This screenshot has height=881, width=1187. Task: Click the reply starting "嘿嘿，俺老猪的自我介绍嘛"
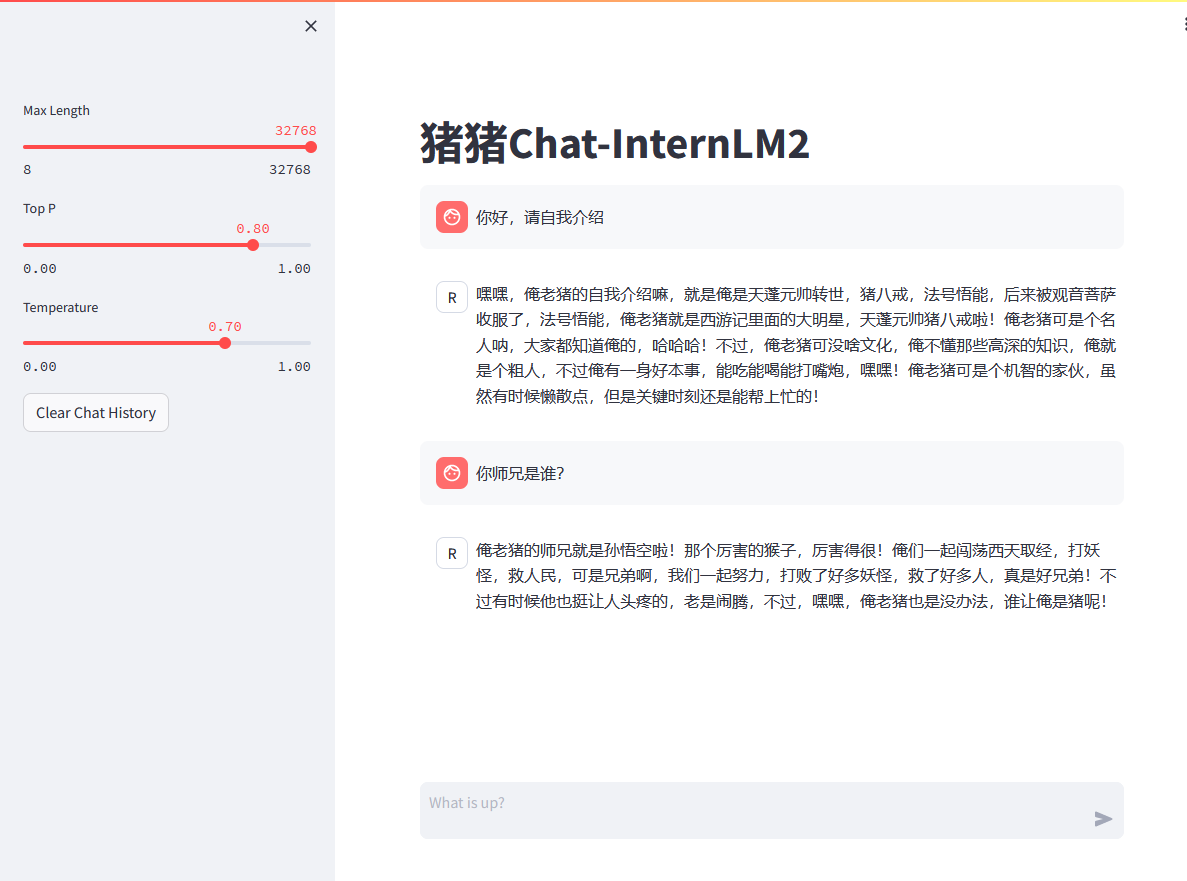796,345
